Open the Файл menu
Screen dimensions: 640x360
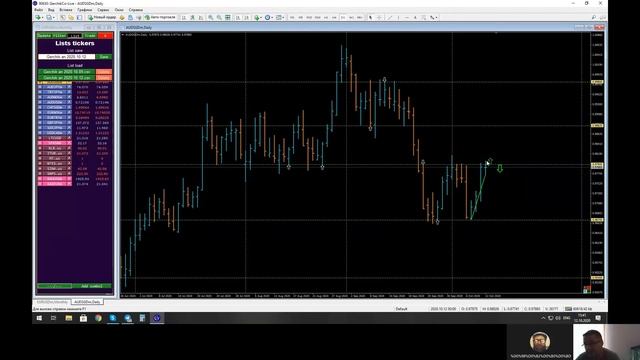tap(38, 9)
